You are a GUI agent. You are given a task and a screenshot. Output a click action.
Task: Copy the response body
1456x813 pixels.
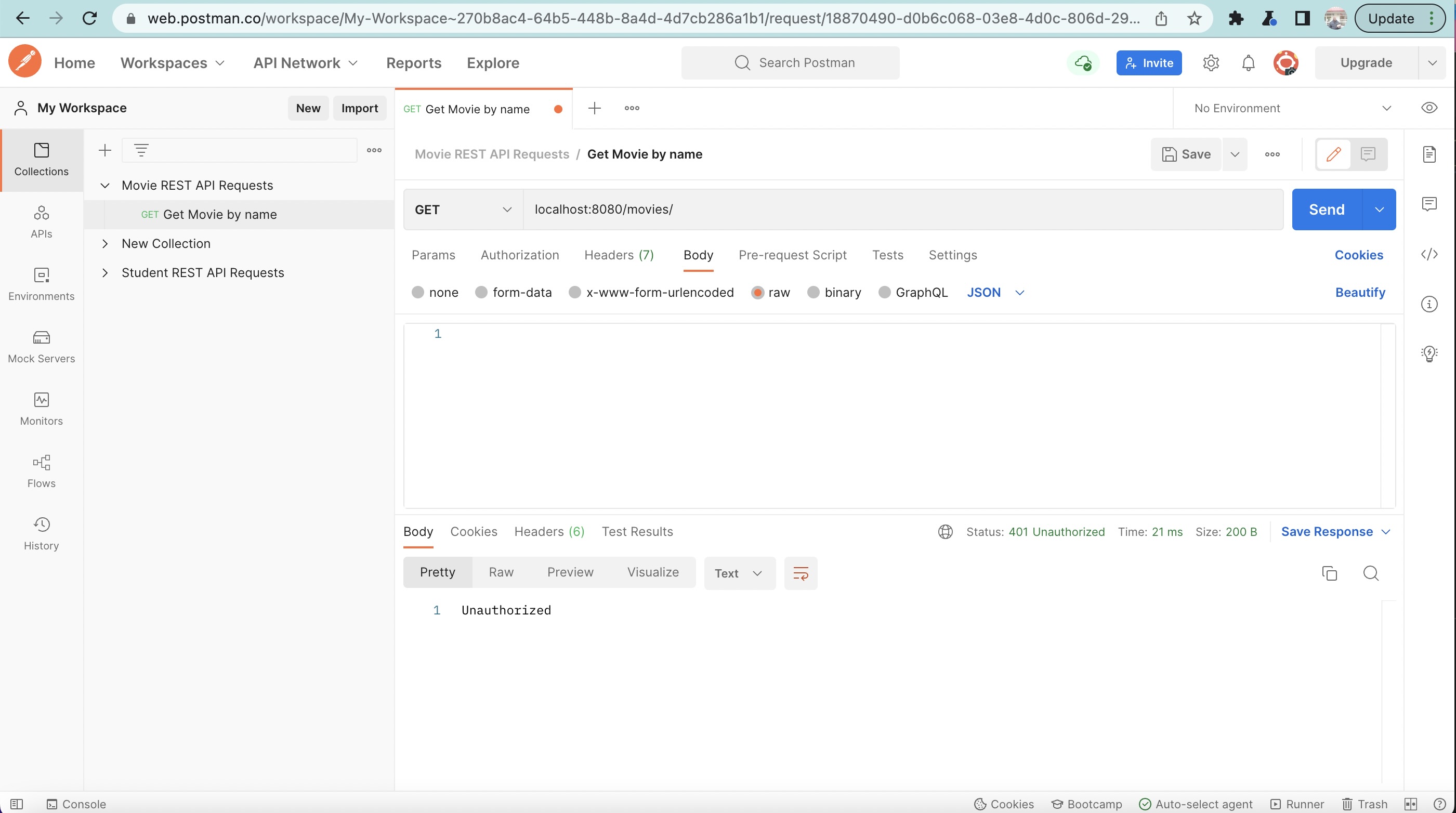1329,573
